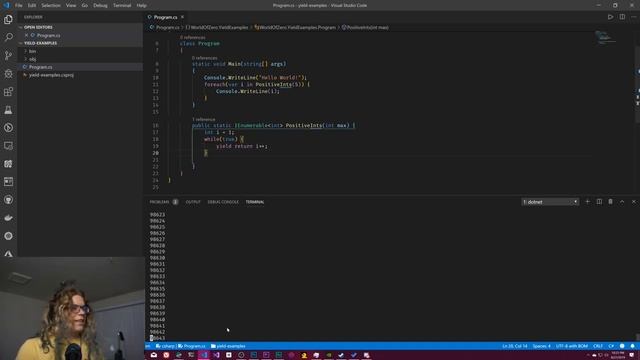Place cursor on the 'yield return i++;' line

coord(242,146)
